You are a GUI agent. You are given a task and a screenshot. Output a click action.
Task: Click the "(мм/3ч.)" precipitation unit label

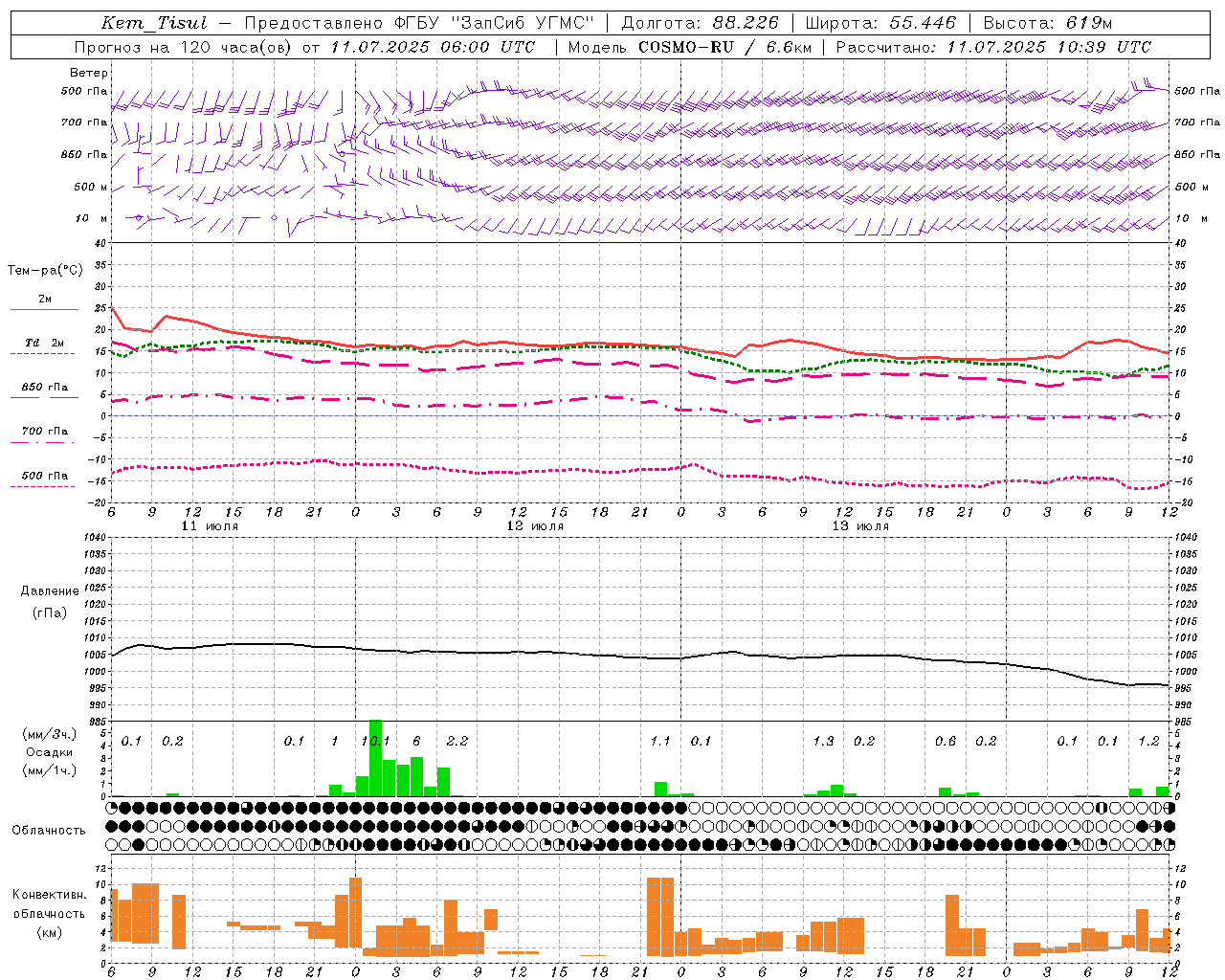(49, 734)
